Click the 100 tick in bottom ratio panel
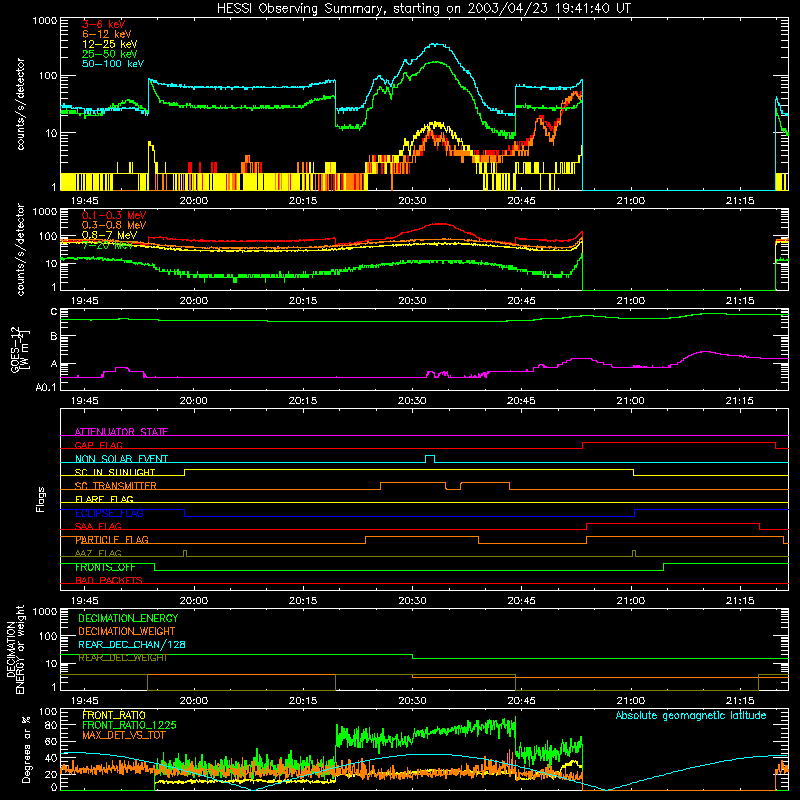This screenshot has width=800, height=800. tap(48, 712)
